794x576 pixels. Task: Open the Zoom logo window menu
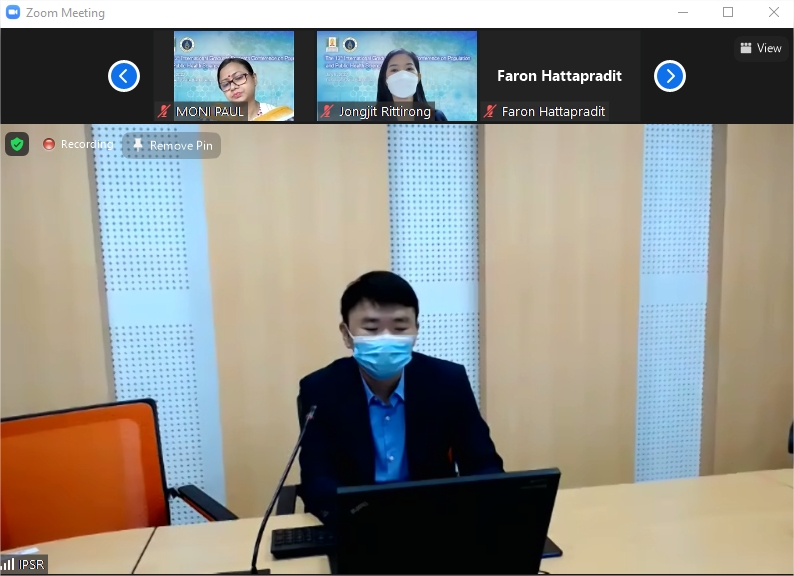(x=13, y=13)
